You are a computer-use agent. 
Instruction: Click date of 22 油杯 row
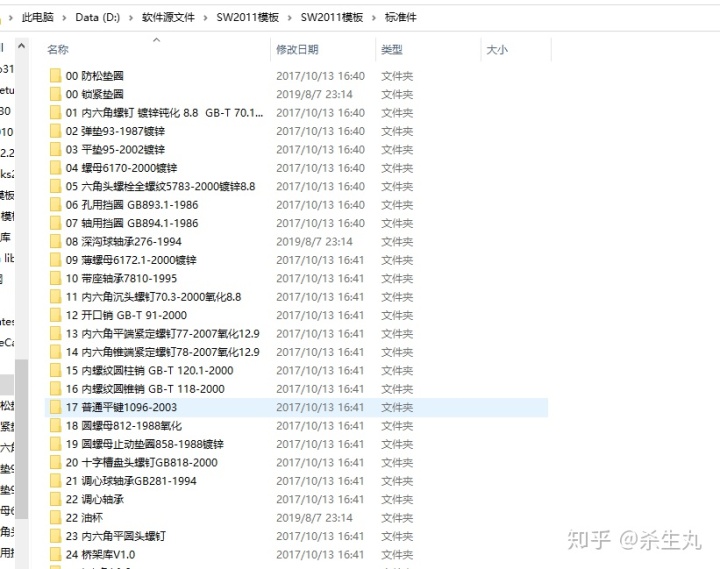click(x=315, y=518)
